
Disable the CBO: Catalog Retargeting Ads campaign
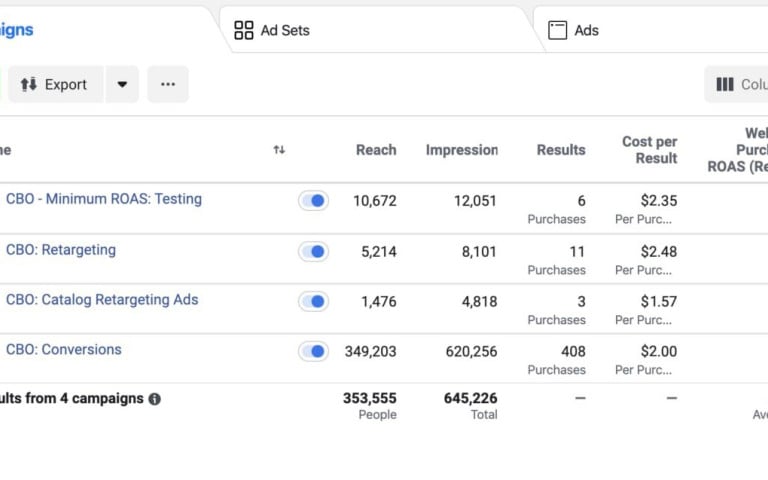314,302
